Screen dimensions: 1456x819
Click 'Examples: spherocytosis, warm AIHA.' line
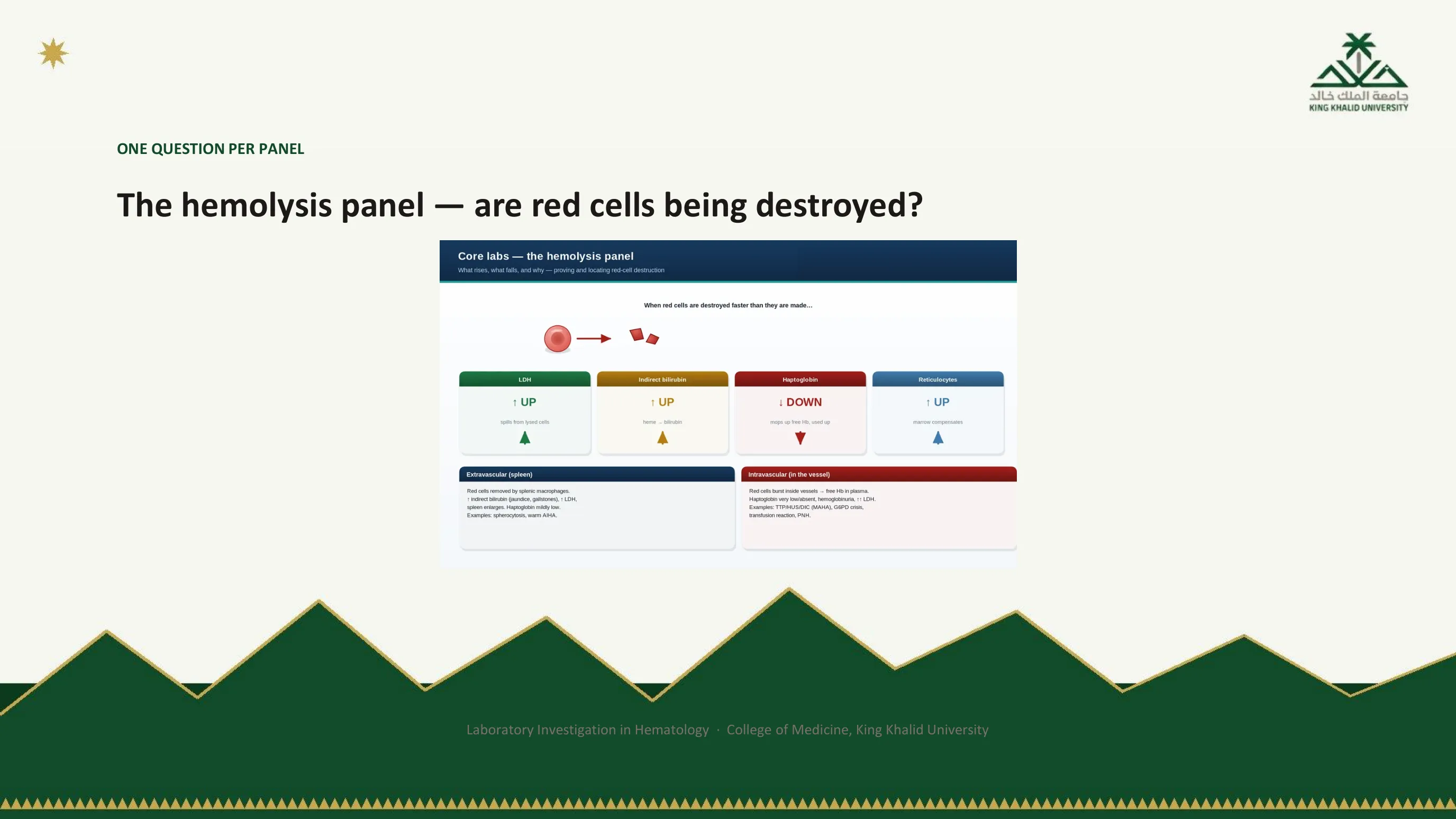[512, 515]
